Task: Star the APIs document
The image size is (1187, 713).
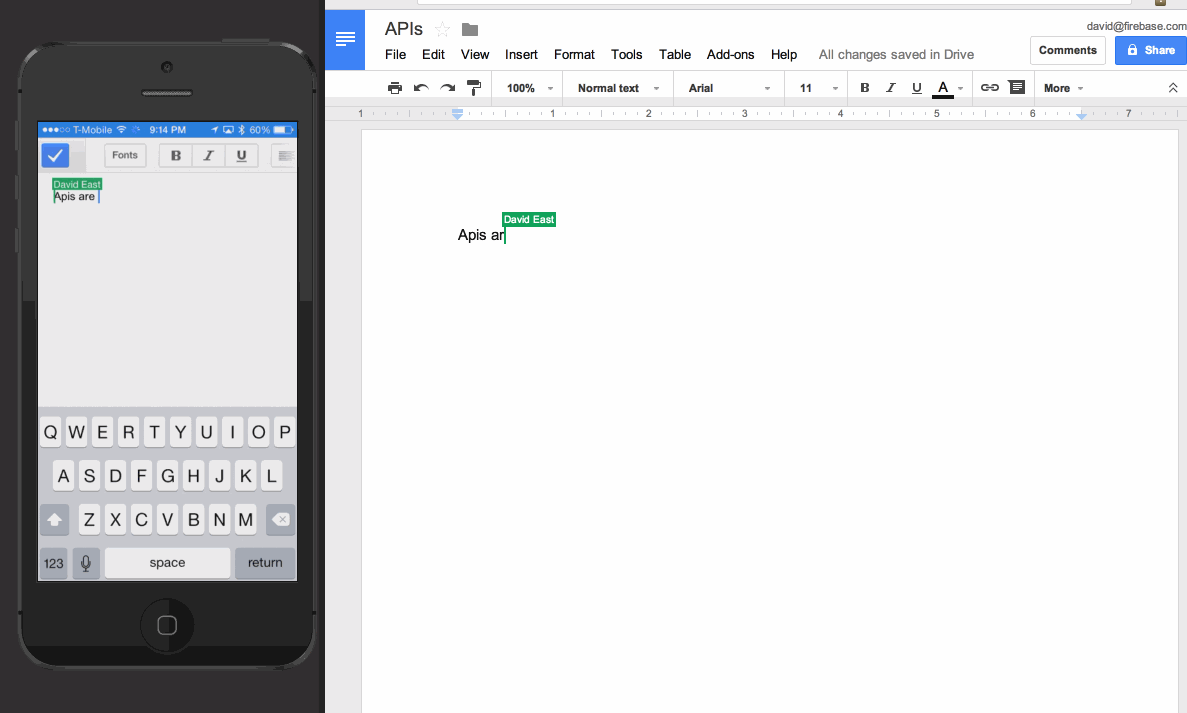Action: point(444,28)
